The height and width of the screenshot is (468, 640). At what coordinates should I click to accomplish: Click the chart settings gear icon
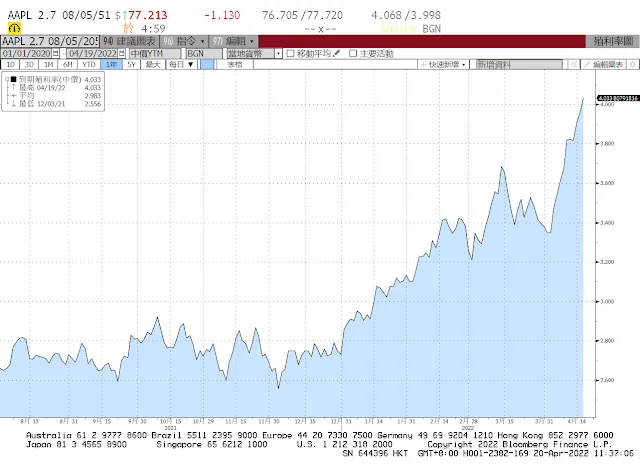pyautogui.click(x=632, y=64)
